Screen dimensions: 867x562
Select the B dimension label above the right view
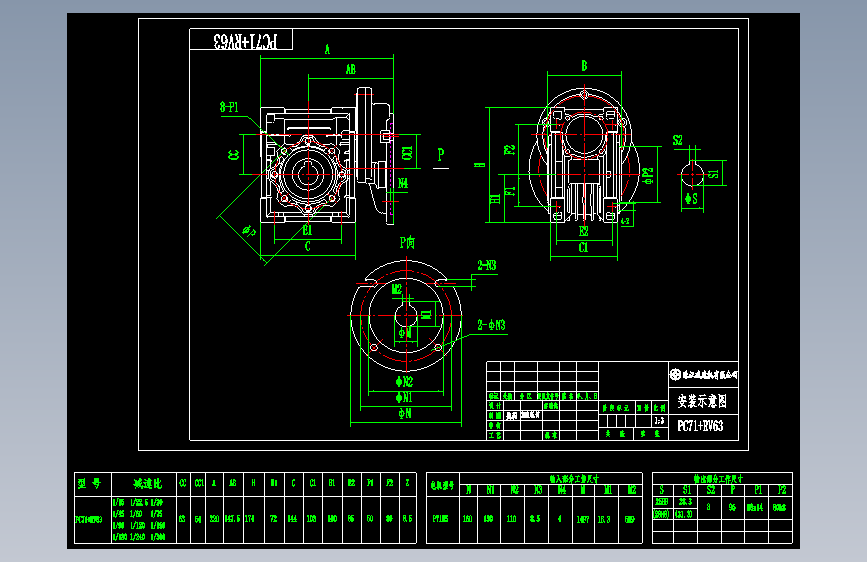click(584, 66)
